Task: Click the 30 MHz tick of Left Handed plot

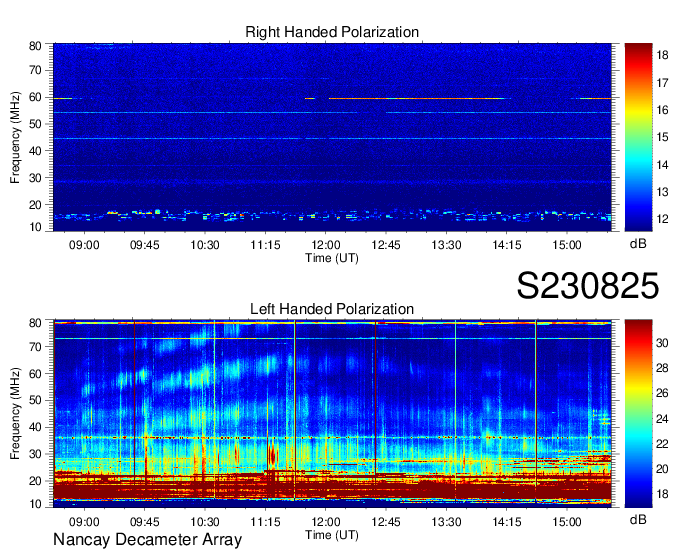Action: click(x=35, y=454)
